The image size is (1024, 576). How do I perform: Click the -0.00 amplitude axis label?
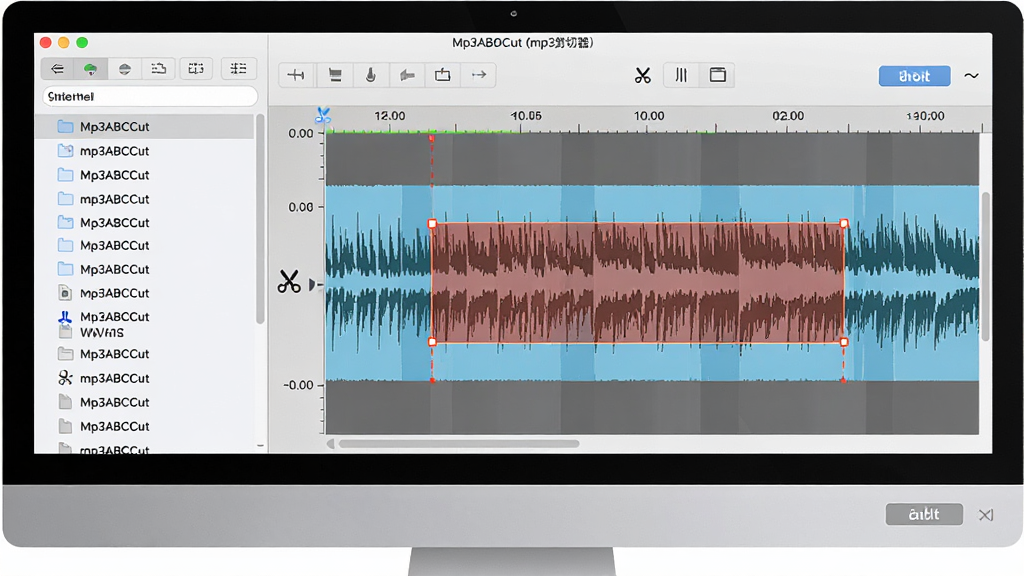(x=298, y=385)
